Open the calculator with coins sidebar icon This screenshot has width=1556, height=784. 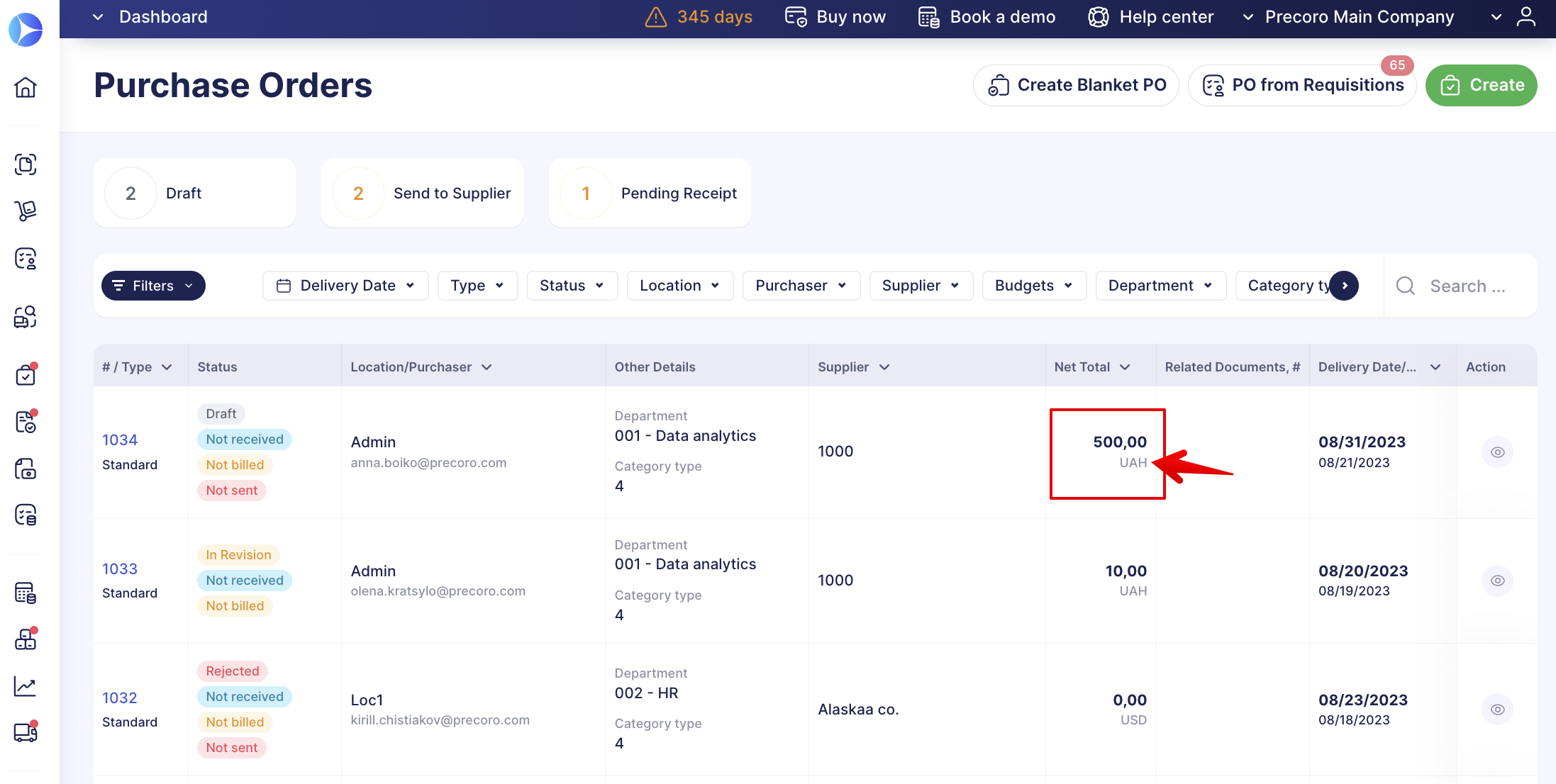[x=26, y=593]
